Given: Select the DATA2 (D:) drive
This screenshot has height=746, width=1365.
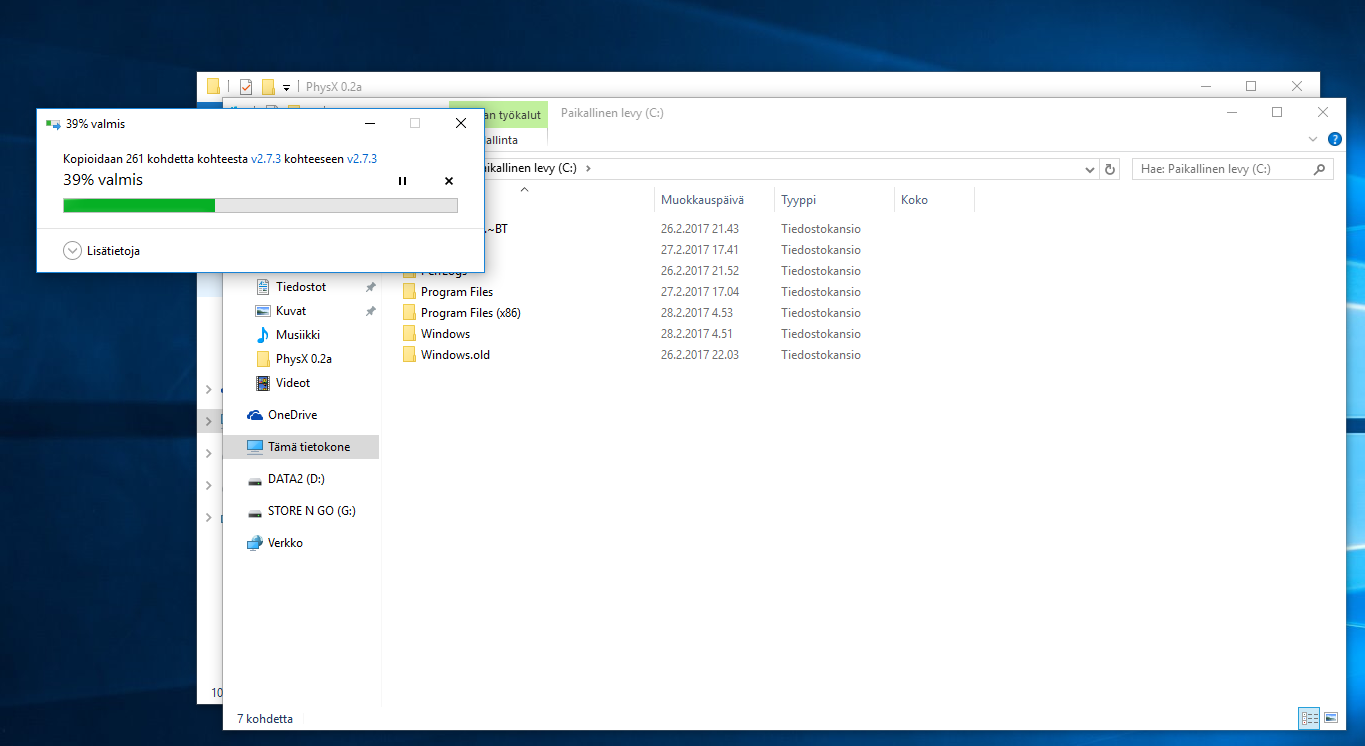Looking at the screenshot, I should (296, 479).
